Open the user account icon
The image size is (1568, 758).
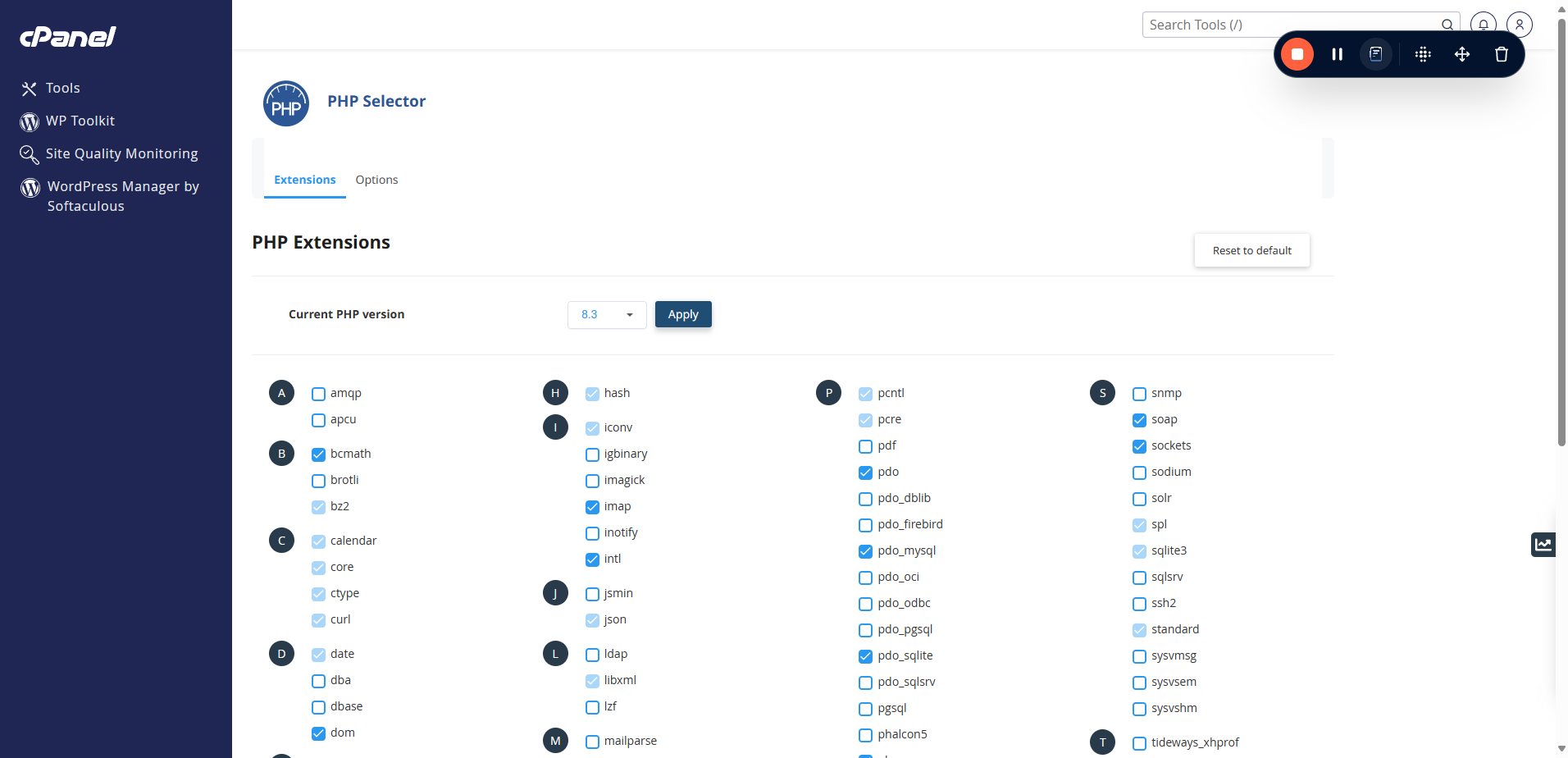1520,25
